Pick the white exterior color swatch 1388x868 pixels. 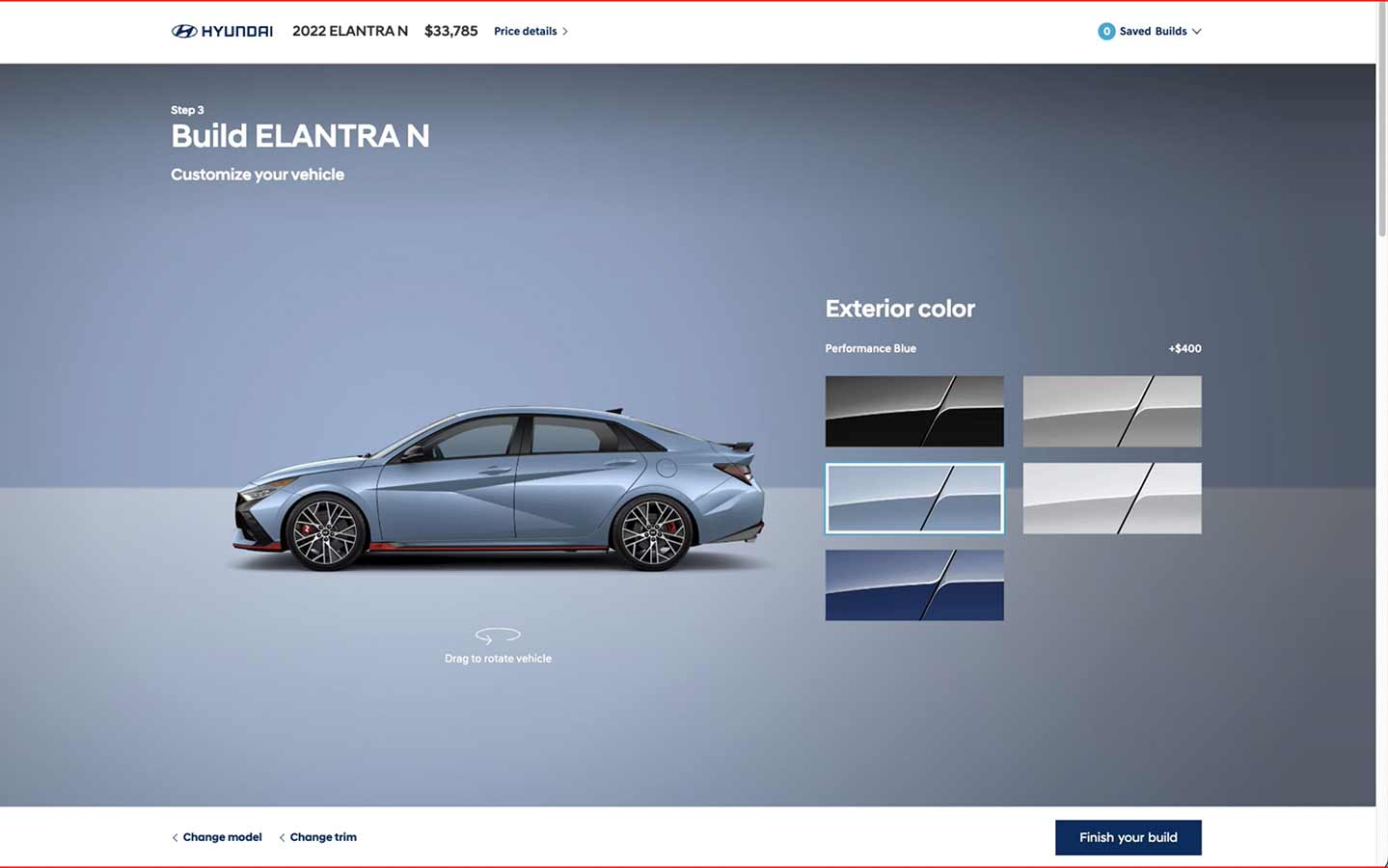pyautogui.click(x=1112, y=498)
